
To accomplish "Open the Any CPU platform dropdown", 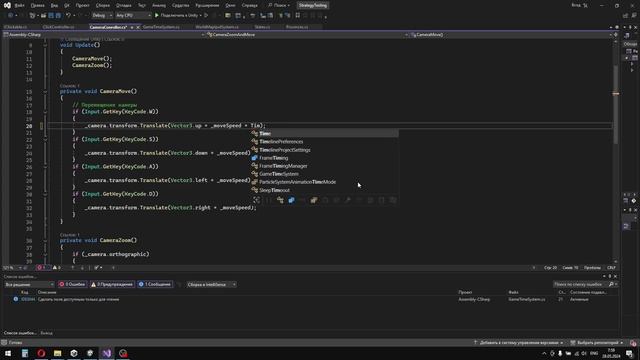I will (133, 16).
